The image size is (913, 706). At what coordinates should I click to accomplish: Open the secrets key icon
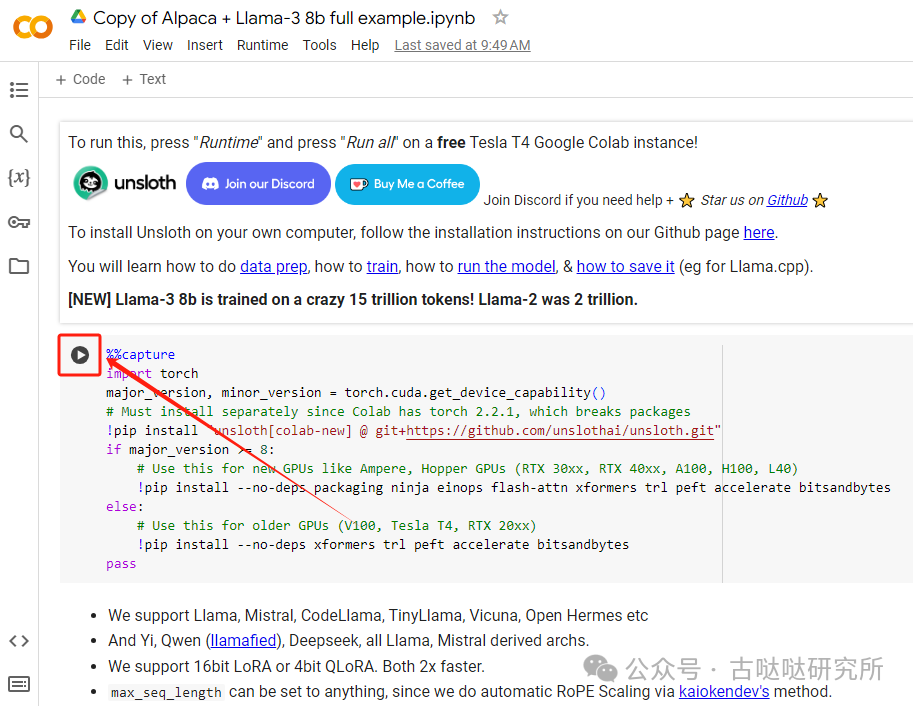point(19,222)
